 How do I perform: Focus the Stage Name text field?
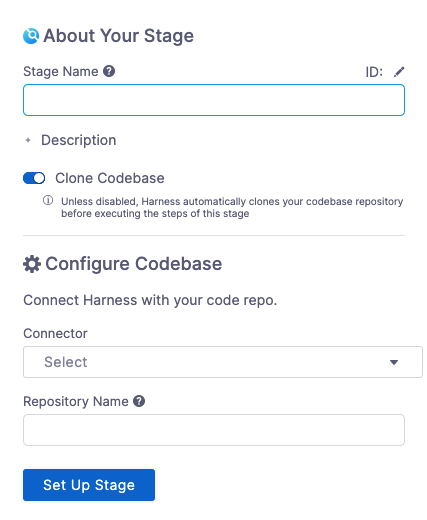(214, 100)
